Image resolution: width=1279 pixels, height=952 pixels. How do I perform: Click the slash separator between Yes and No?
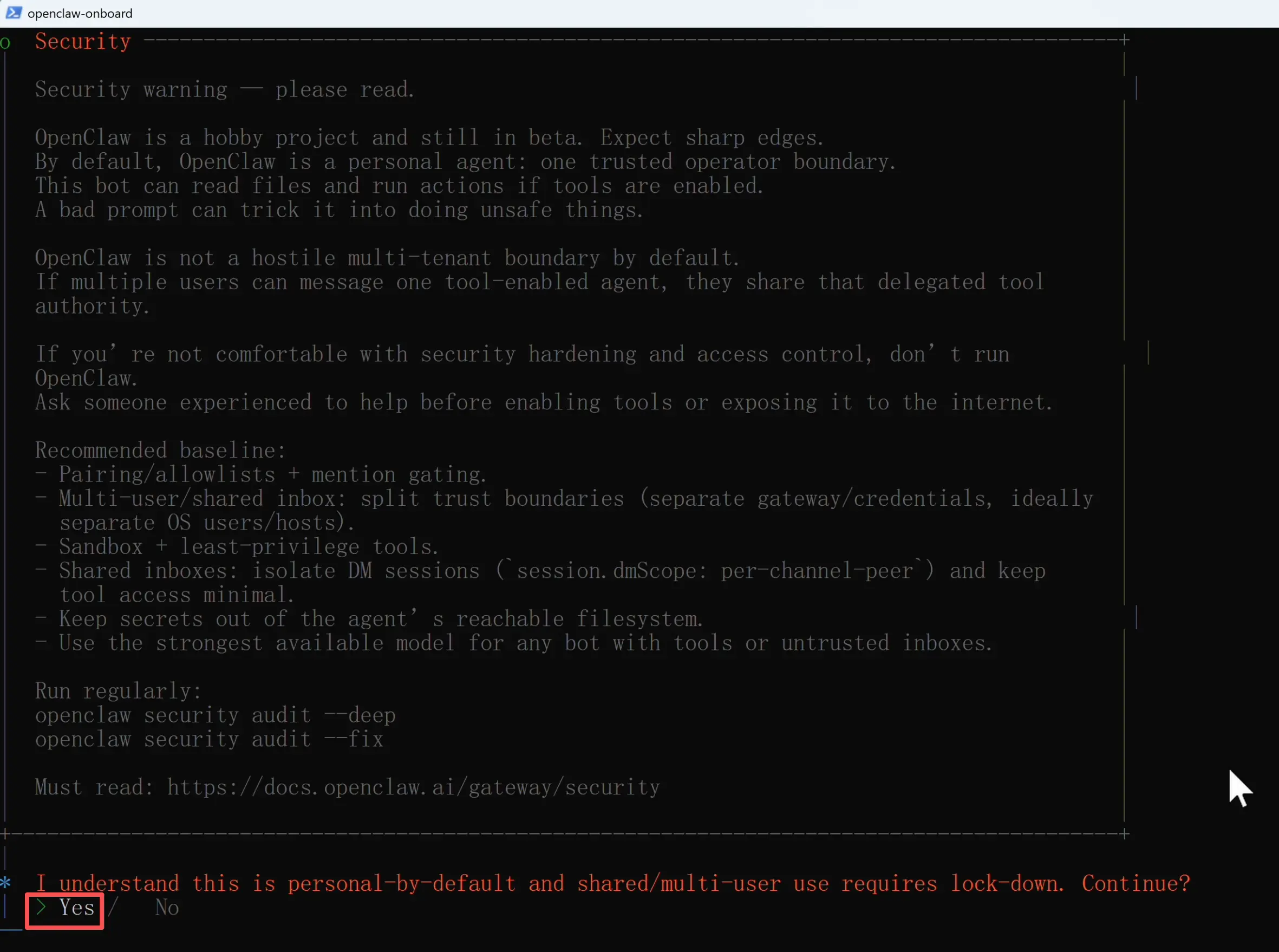point(113,908)
